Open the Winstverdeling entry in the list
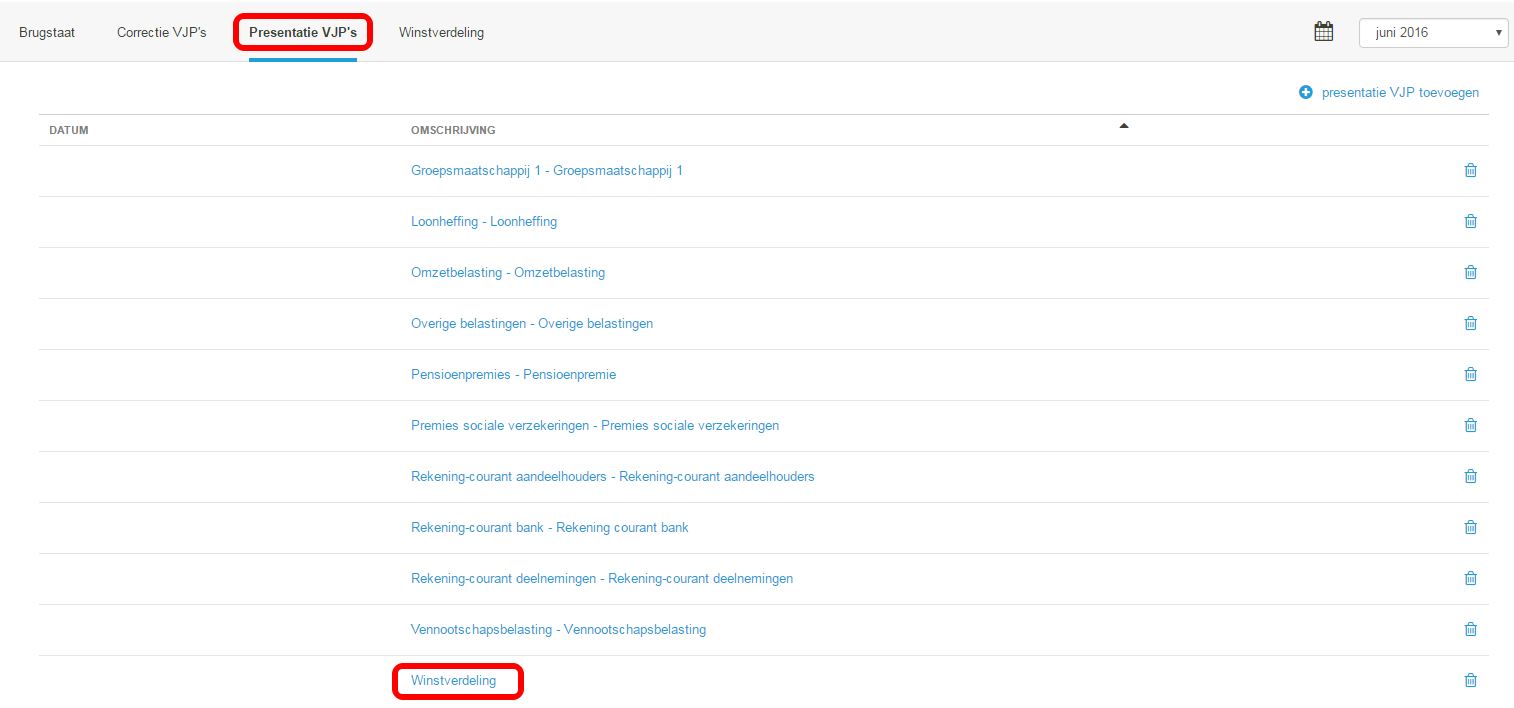 453,680
